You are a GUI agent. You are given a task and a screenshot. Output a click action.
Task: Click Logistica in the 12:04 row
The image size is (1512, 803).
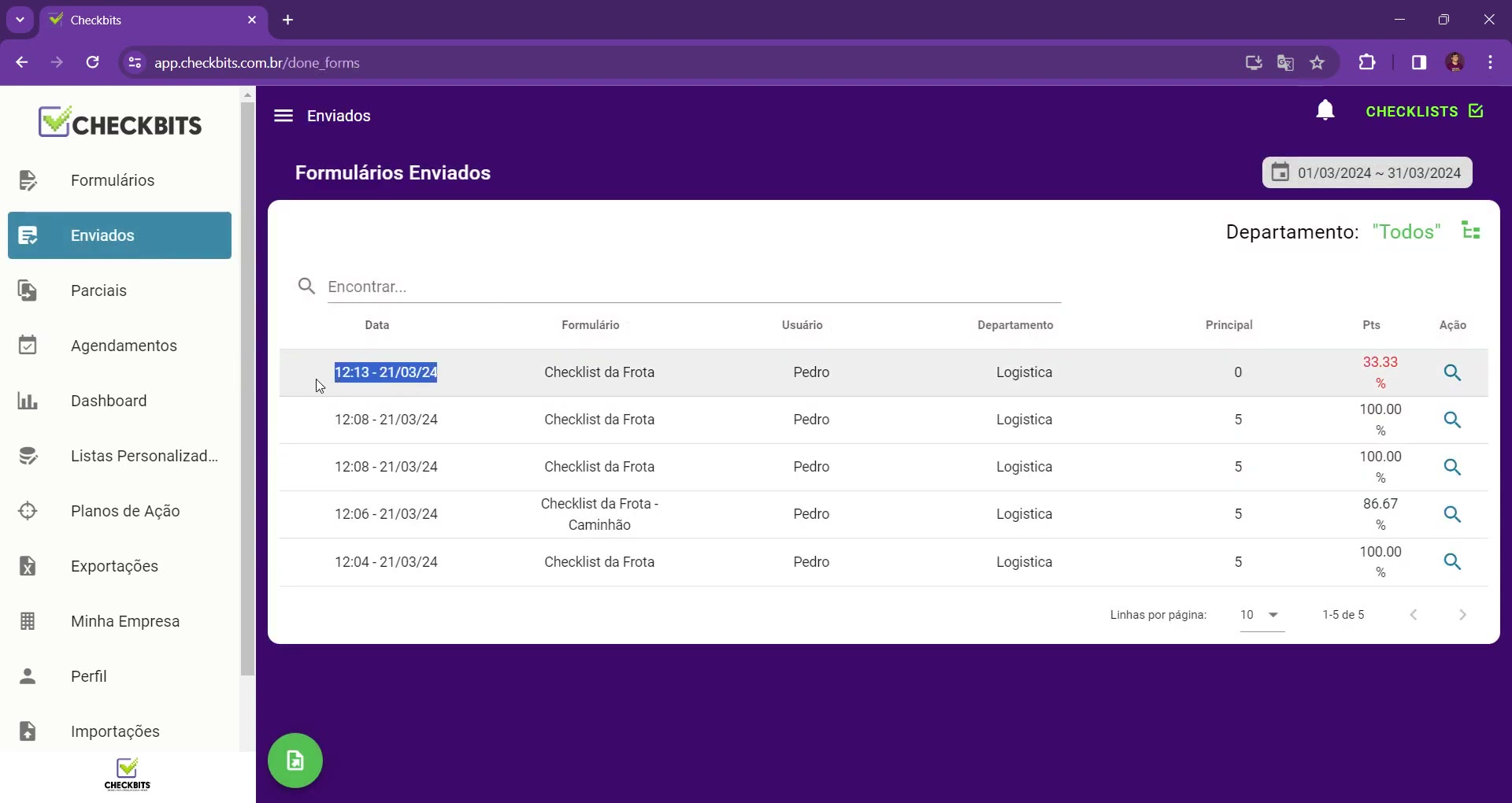click(1024, 562)
